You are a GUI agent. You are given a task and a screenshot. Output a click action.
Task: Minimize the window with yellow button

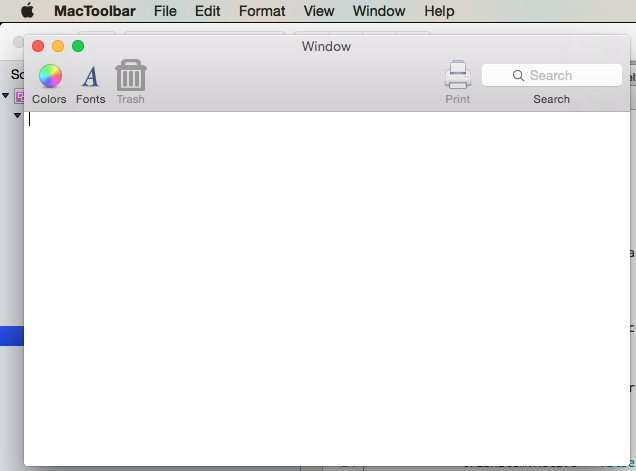pyautogui.click(x=58, y=46)
